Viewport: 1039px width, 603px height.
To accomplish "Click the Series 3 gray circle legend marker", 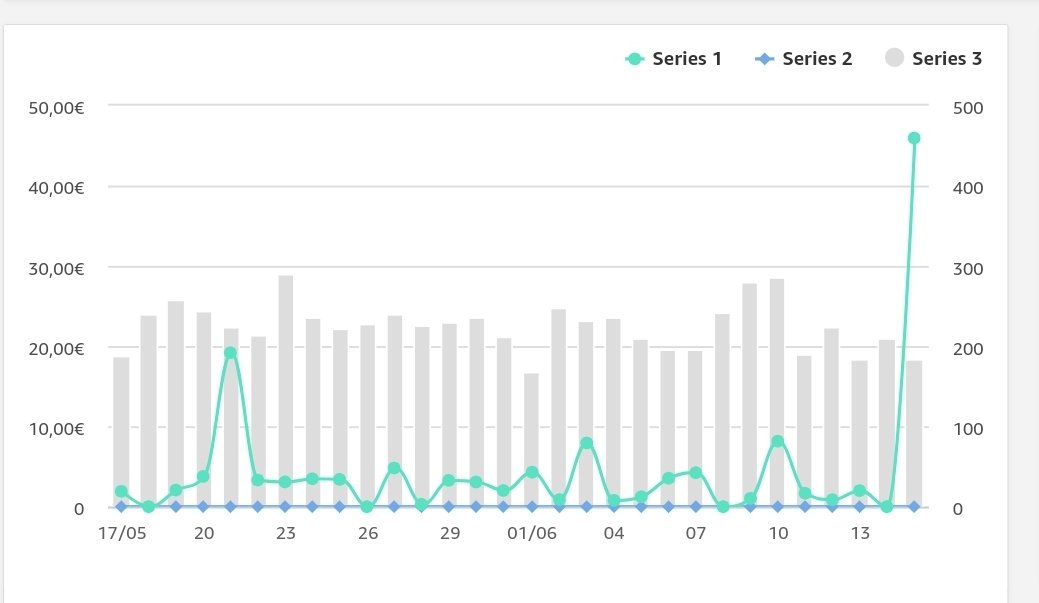I will pyautogui.click(x=894, y=58).
